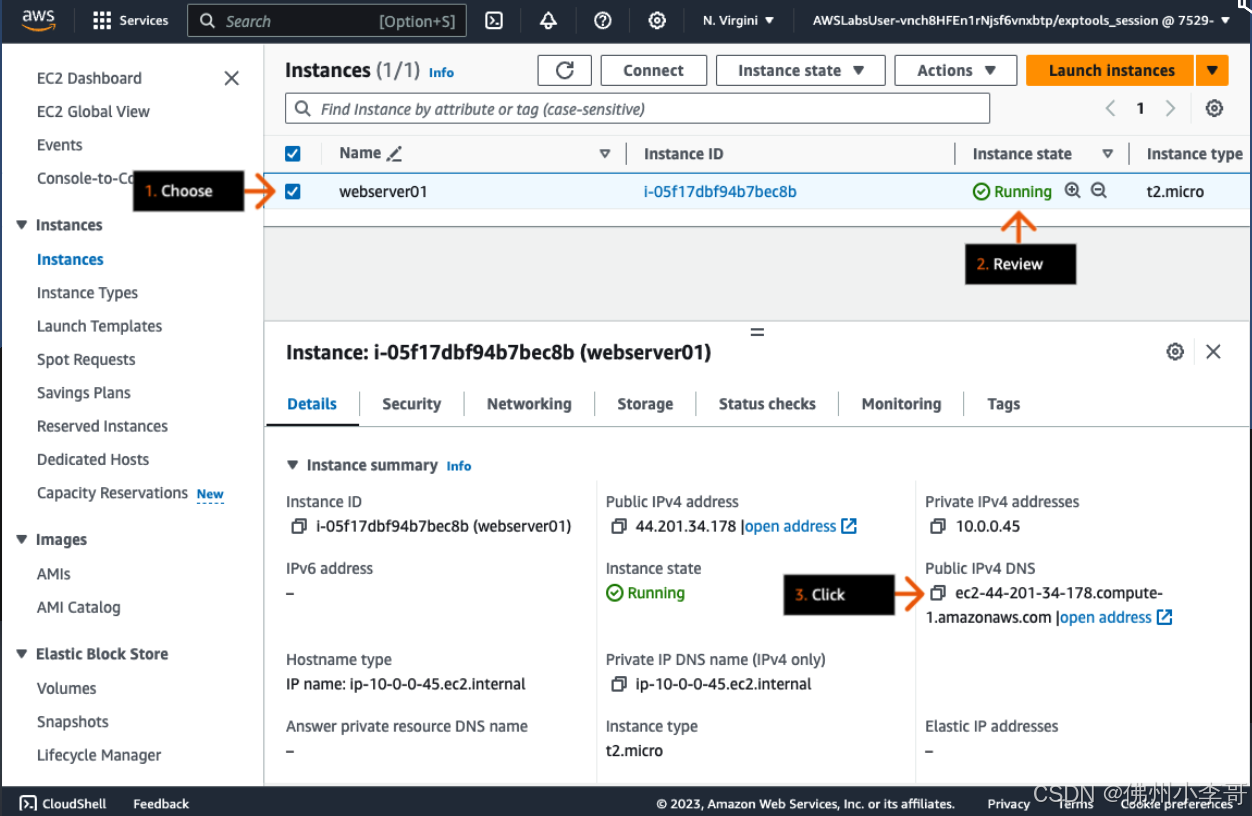Click the help question mark icon

602,21
